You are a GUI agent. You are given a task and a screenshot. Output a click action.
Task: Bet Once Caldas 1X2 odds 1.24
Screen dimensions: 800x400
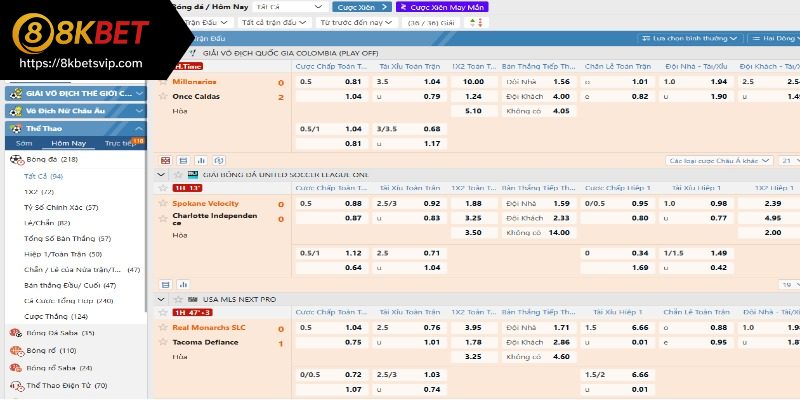pos(474,96)
